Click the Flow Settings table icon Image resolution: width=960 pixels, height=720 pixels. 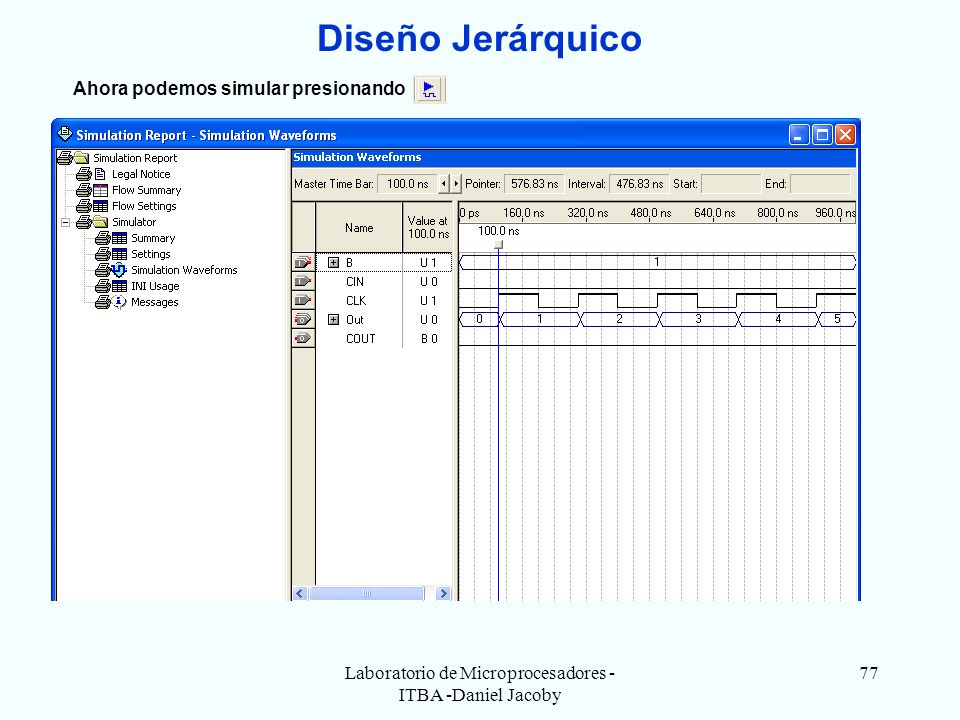(100, 206)
